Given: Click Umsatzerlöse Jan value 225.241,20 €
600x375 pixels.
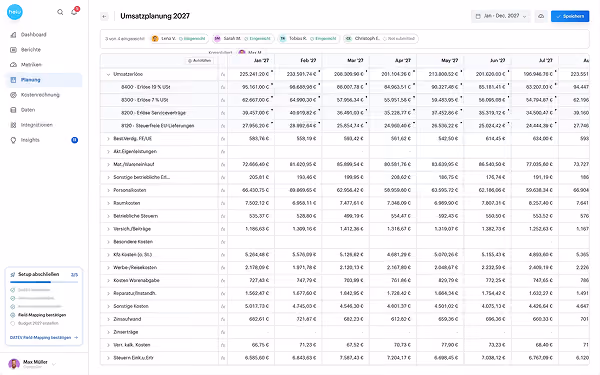Looking at the screenshot, I should (x=254, y=74).
